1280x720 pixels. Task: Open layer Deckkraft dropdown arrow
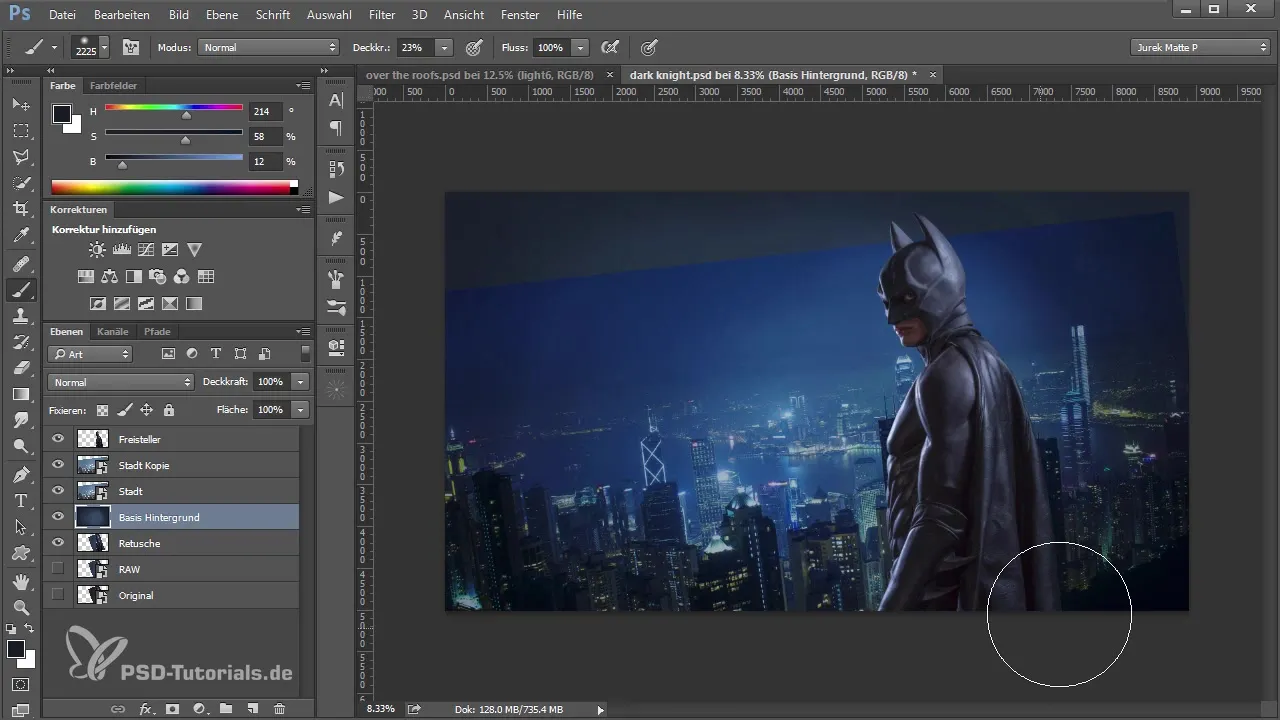tap(301, 382)
